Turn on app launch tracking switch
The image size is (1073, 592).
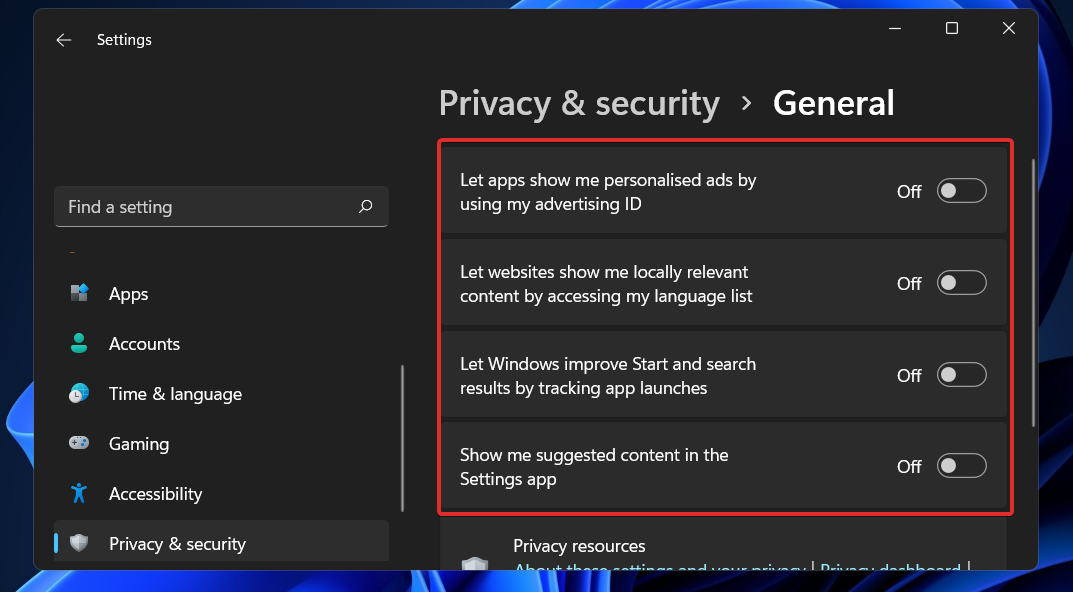961,374
